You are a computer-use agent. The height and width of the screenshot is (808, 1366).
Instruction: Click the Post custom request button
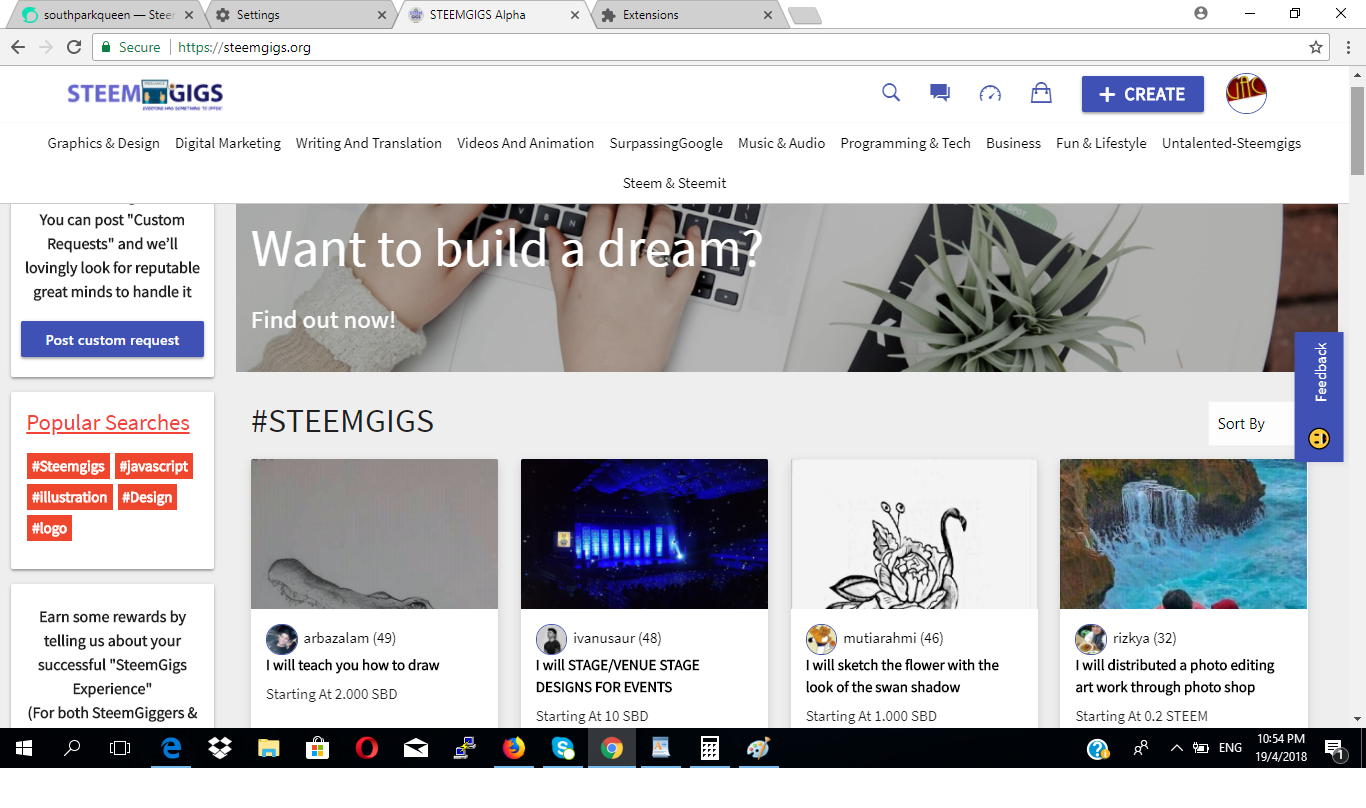(x=112, y=340)
